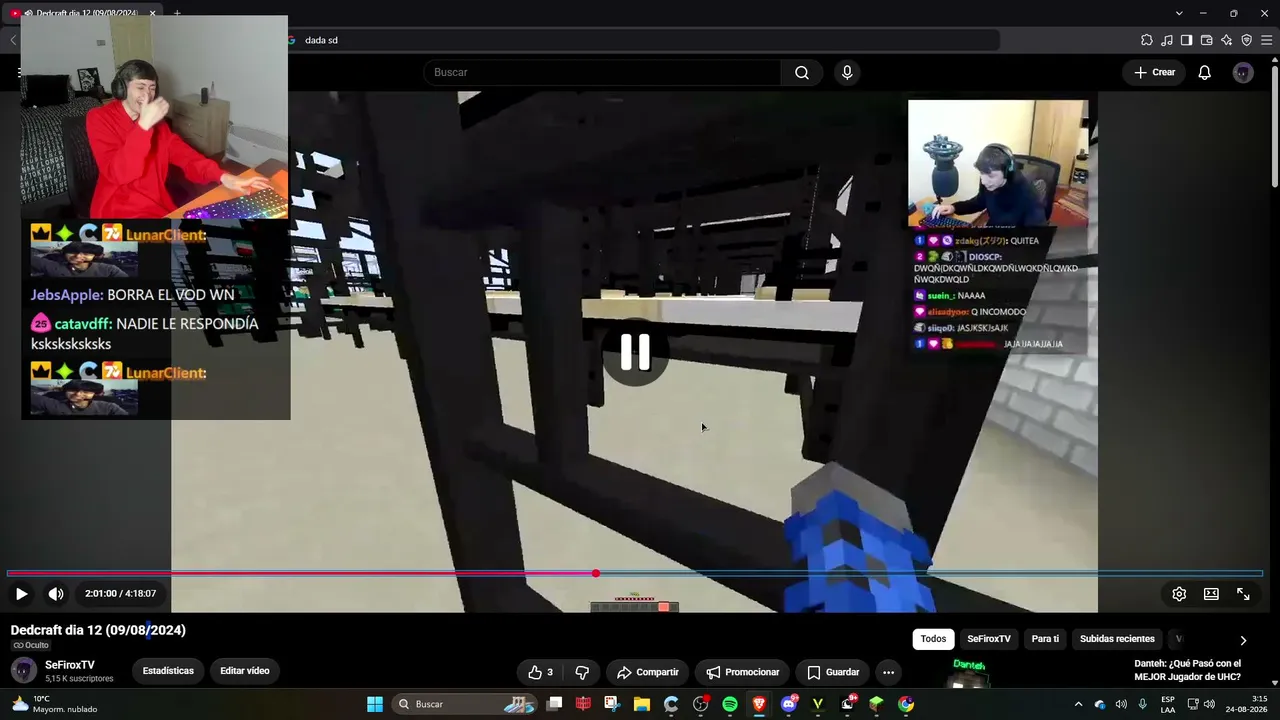Screen dimensions: 1280x720
Task: Open Spotify from the taskbar
Action: click(730, 704)
